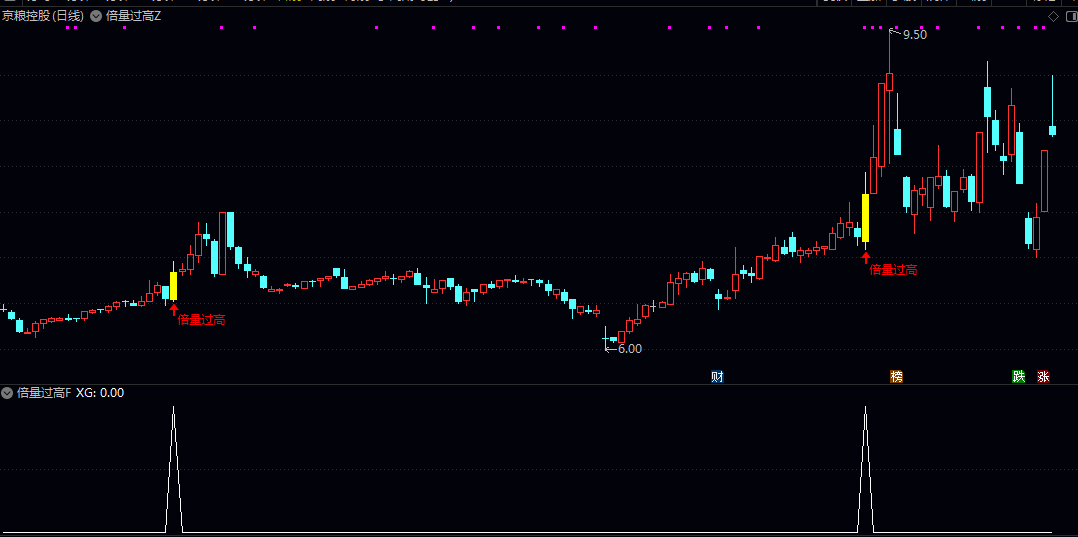
Task: Click the blue 财 financial event marker
Action: pos(717,377)
